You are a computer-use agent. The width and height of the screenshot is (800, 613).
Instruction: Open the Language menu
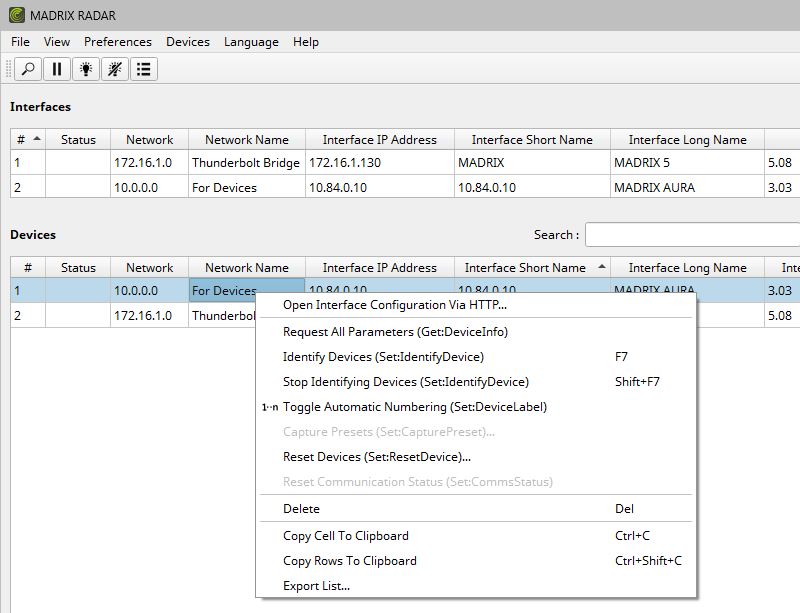tap(251, 42)
